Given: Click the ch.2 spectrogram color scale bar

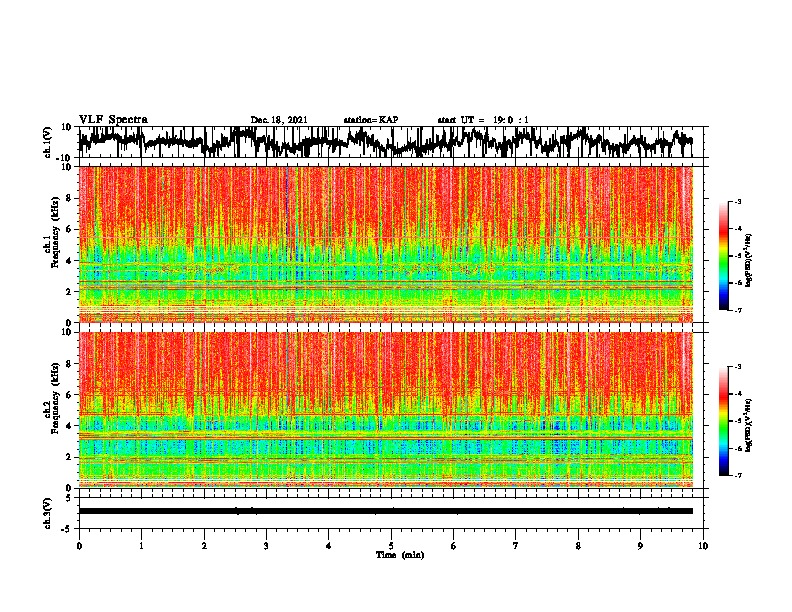Looking at the screenshot, I should coord(723,421).
